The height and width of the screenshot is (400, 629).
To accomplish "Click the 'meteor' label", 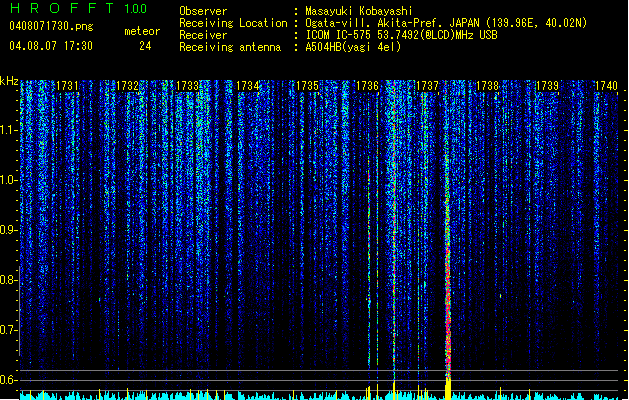I will point(142,31).
